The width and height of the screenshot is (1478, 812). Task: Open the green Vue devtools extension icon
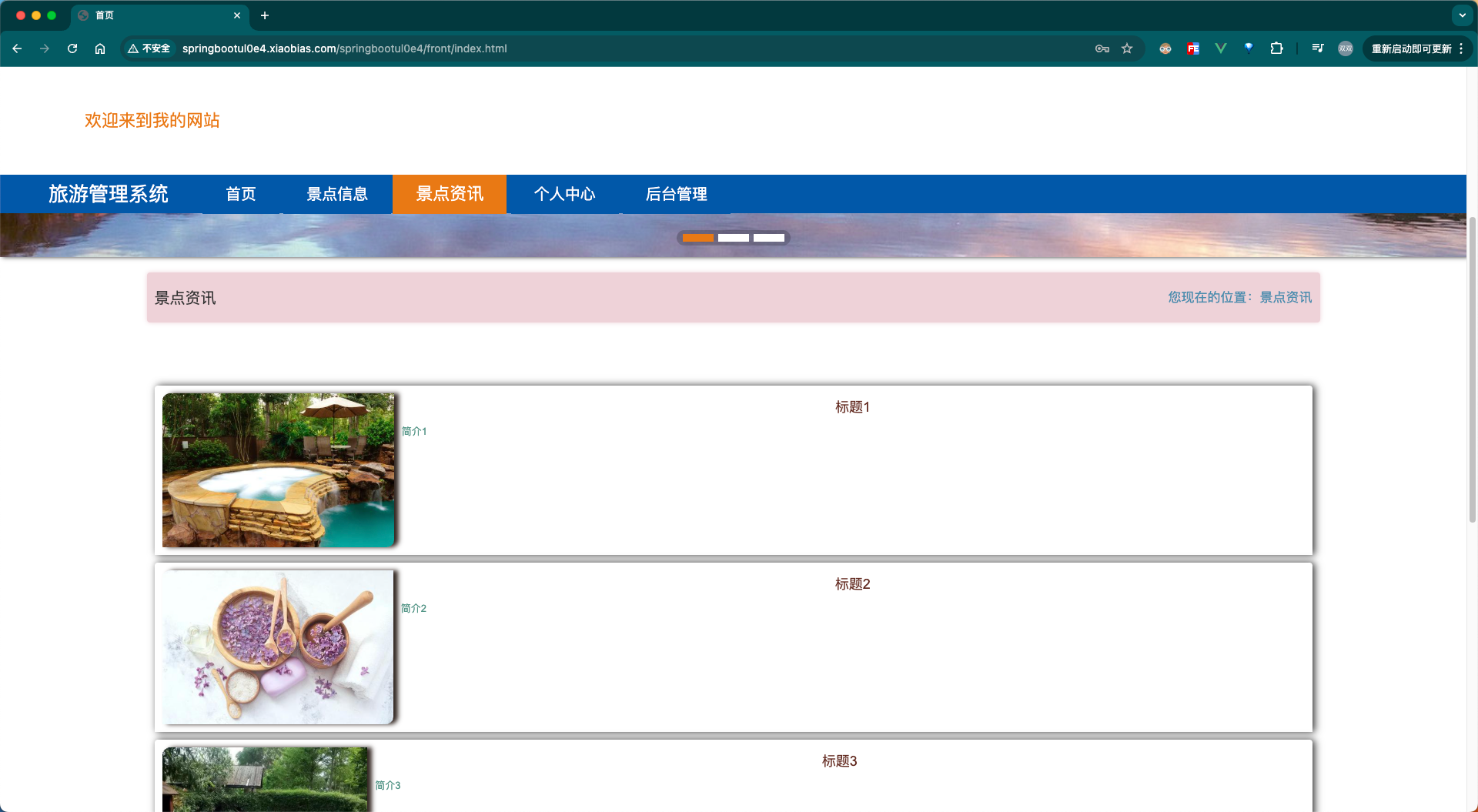pos(1221,48)
